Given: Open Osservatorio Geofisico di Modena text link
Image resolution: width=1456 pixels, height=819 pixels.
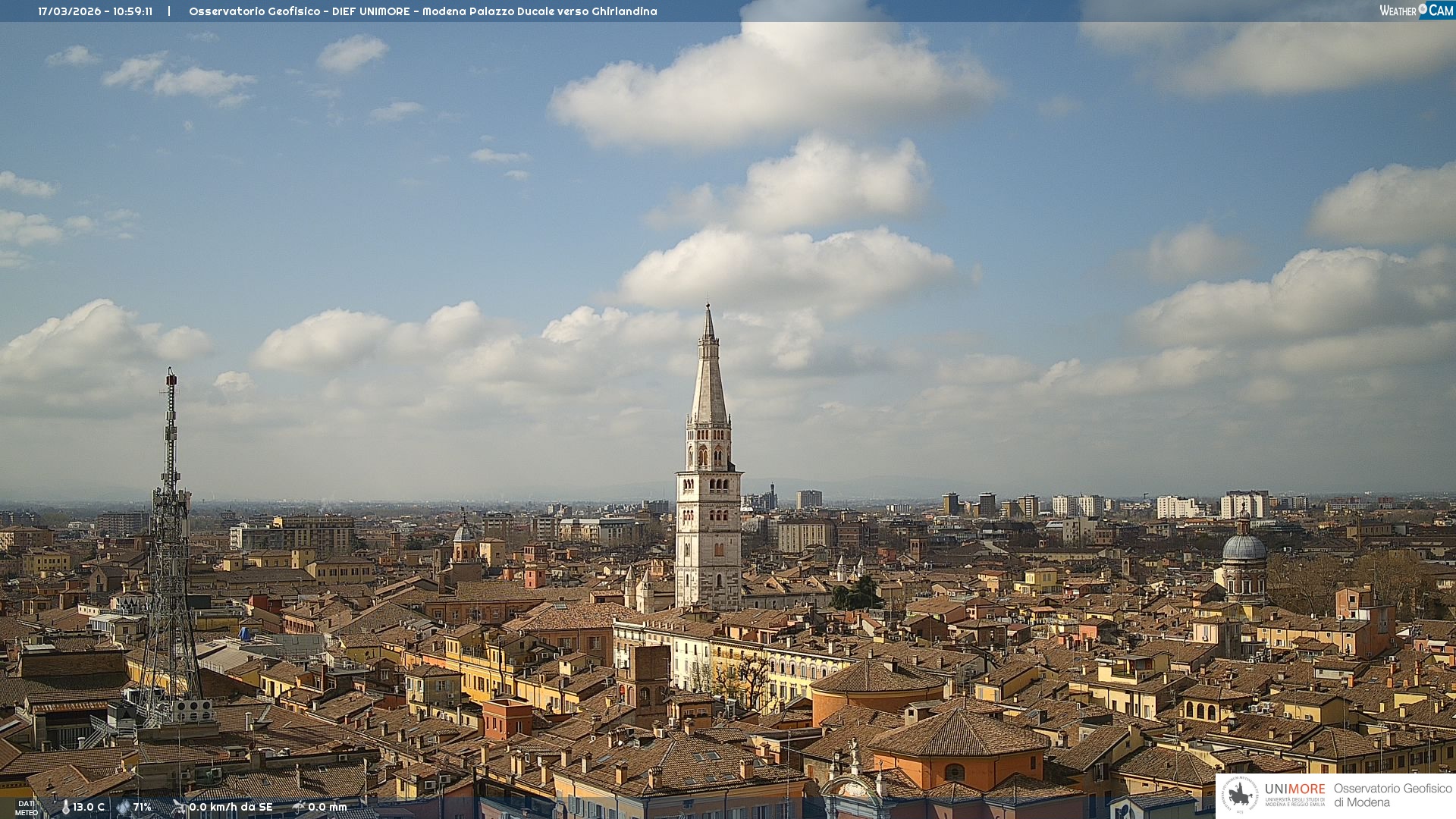Looking at the screenshot, I should pos(1392,795).
